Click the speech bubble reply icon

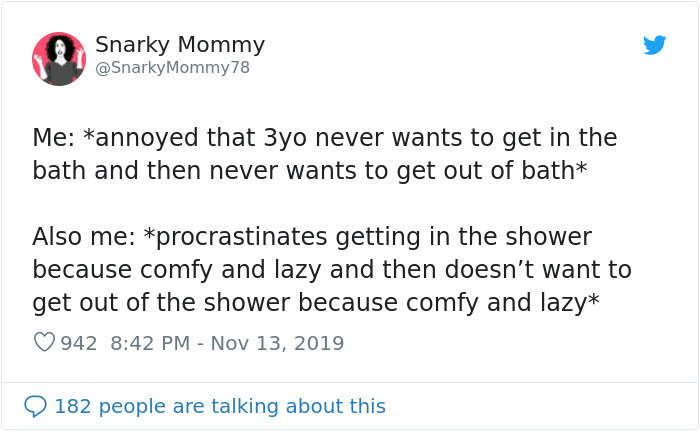click(36, 406)
